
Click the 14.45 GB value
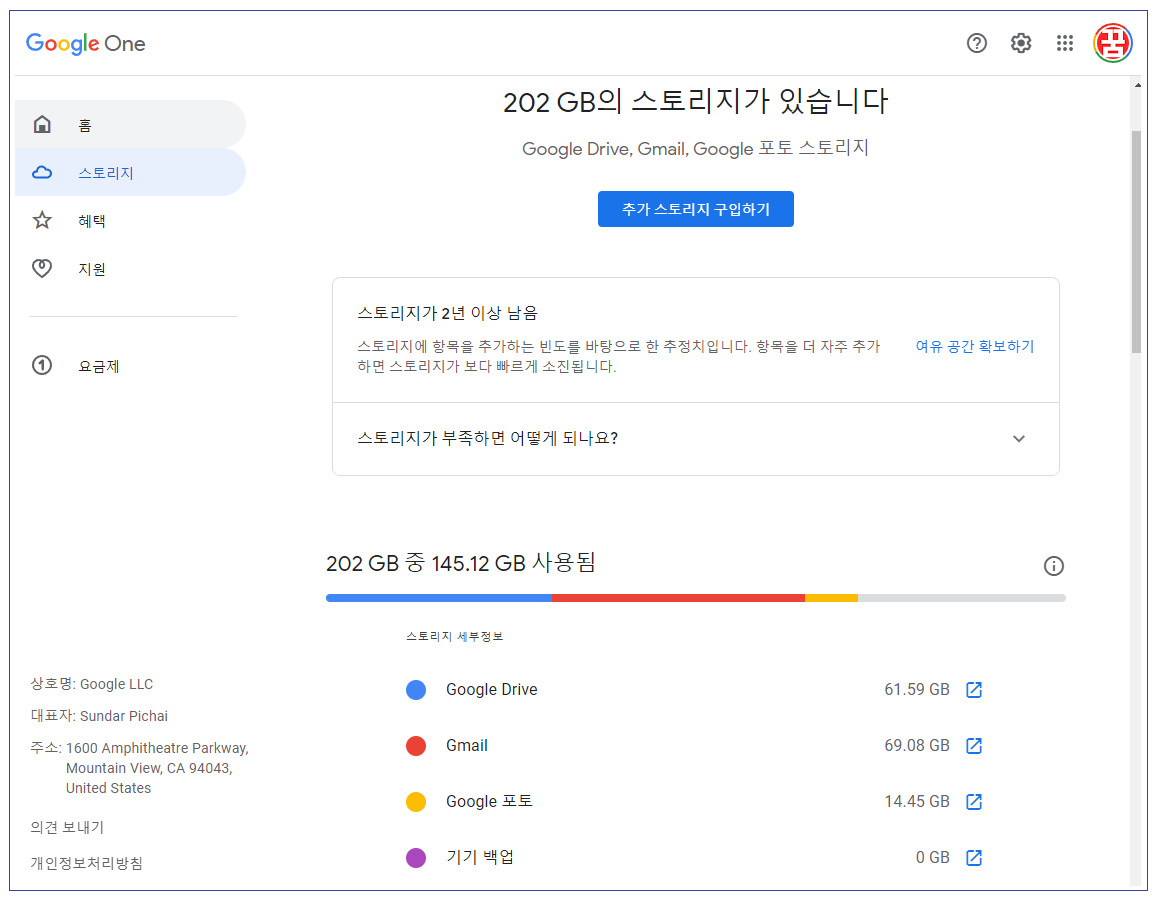click(916, 801)
